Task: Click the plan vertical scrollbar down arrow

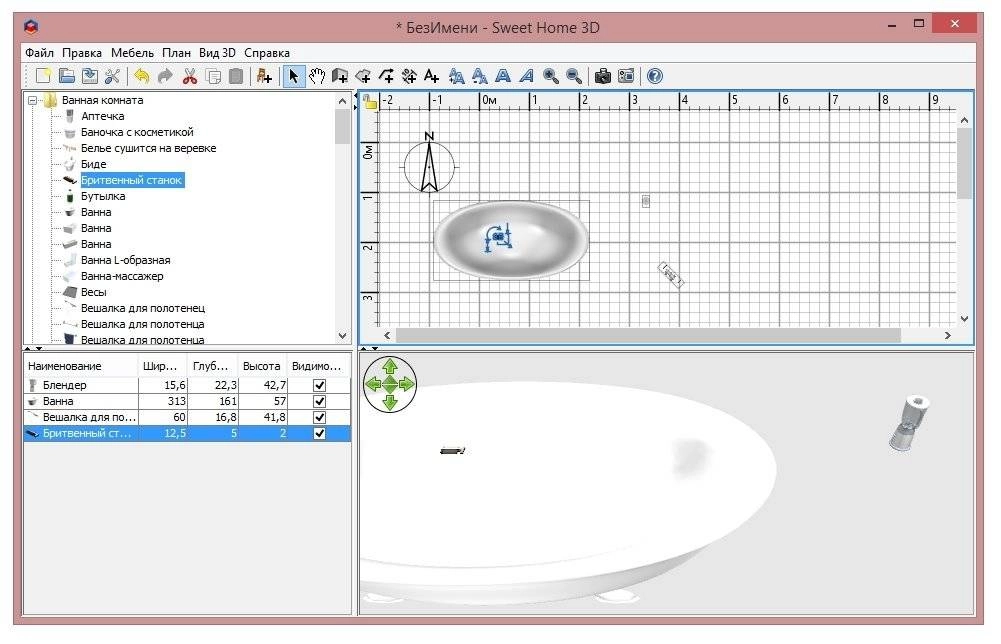Action: tap(964, 318)
